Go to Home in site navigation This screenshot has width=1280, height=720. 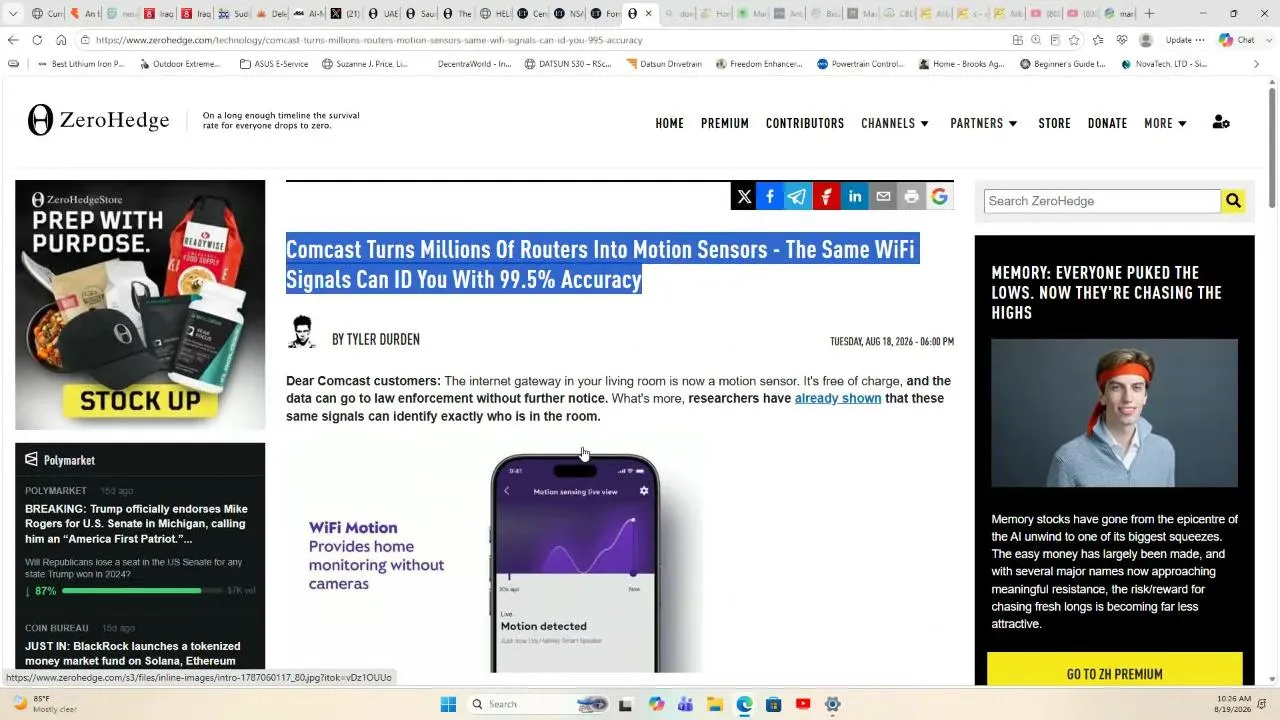pos(670,123)
